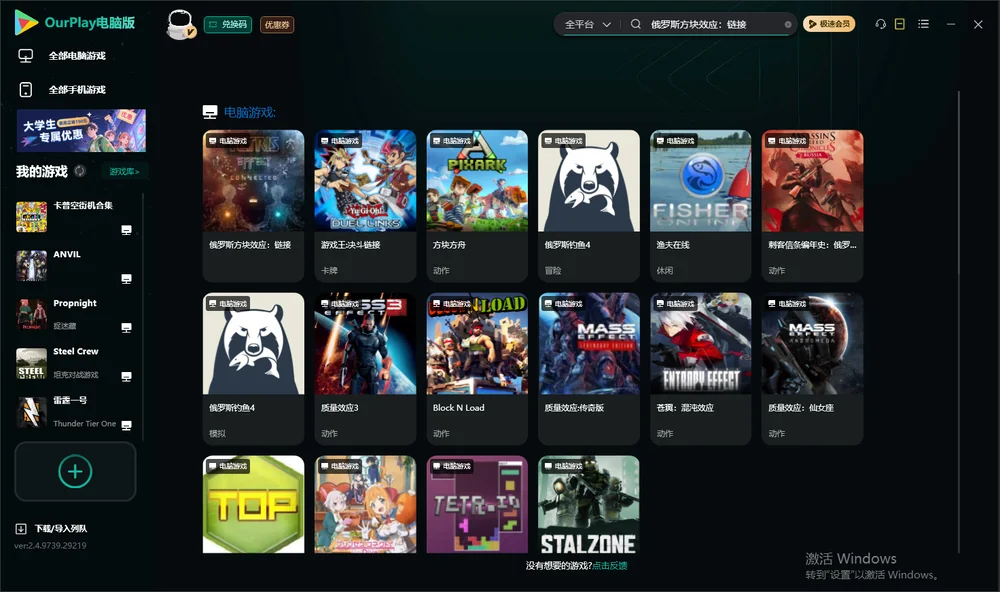Click the magnifier search icon
Screen dimensions: 1000x592
(x=636, y=24)
